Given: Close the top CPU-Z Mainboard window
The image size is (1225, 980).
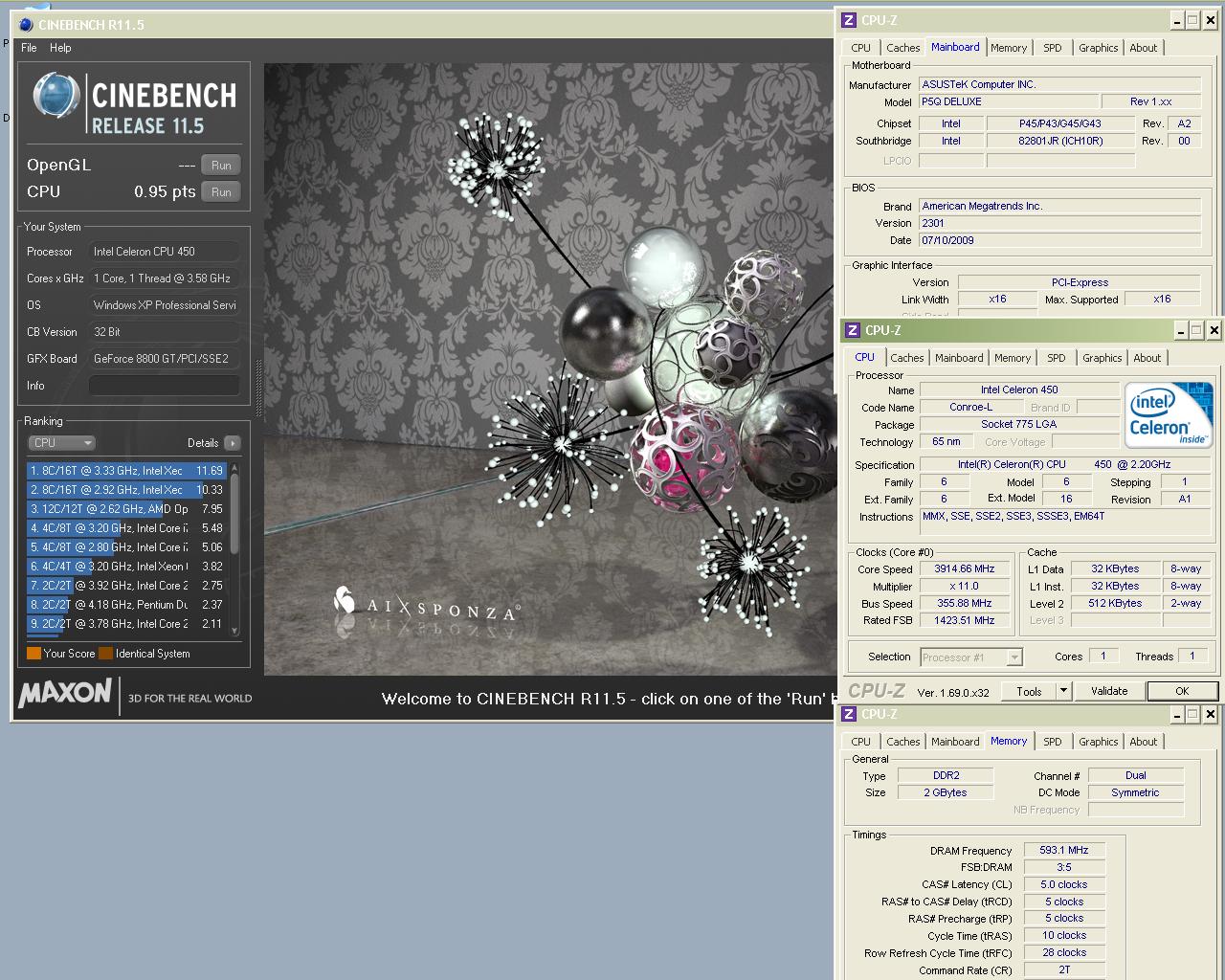Looking at the screenshot, I should [x=1211, y=20].
